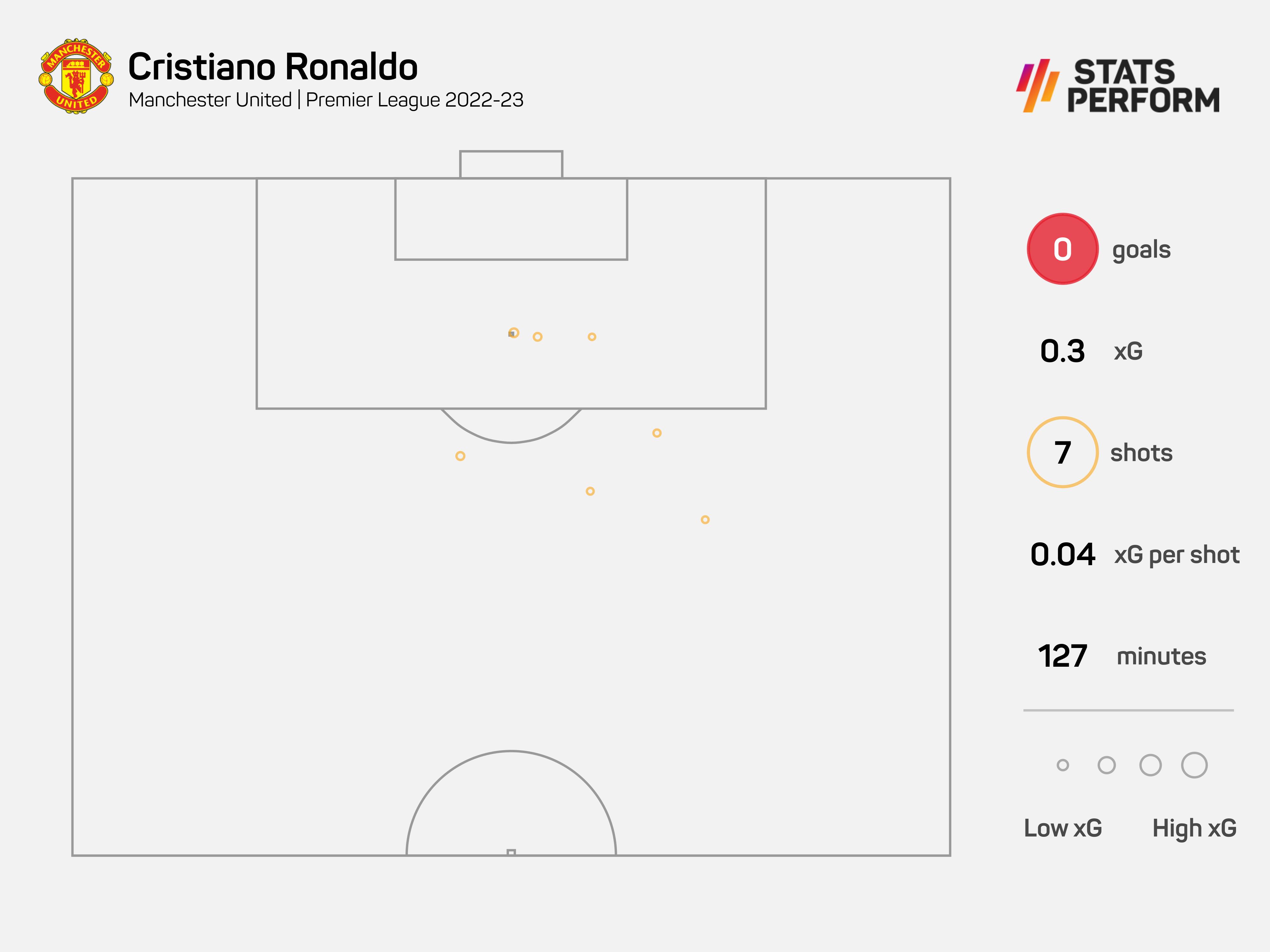Viewport: 1270px width, 952px height.
Task: Click the orange shots circle showing 7
Action: pos(1062,452)
